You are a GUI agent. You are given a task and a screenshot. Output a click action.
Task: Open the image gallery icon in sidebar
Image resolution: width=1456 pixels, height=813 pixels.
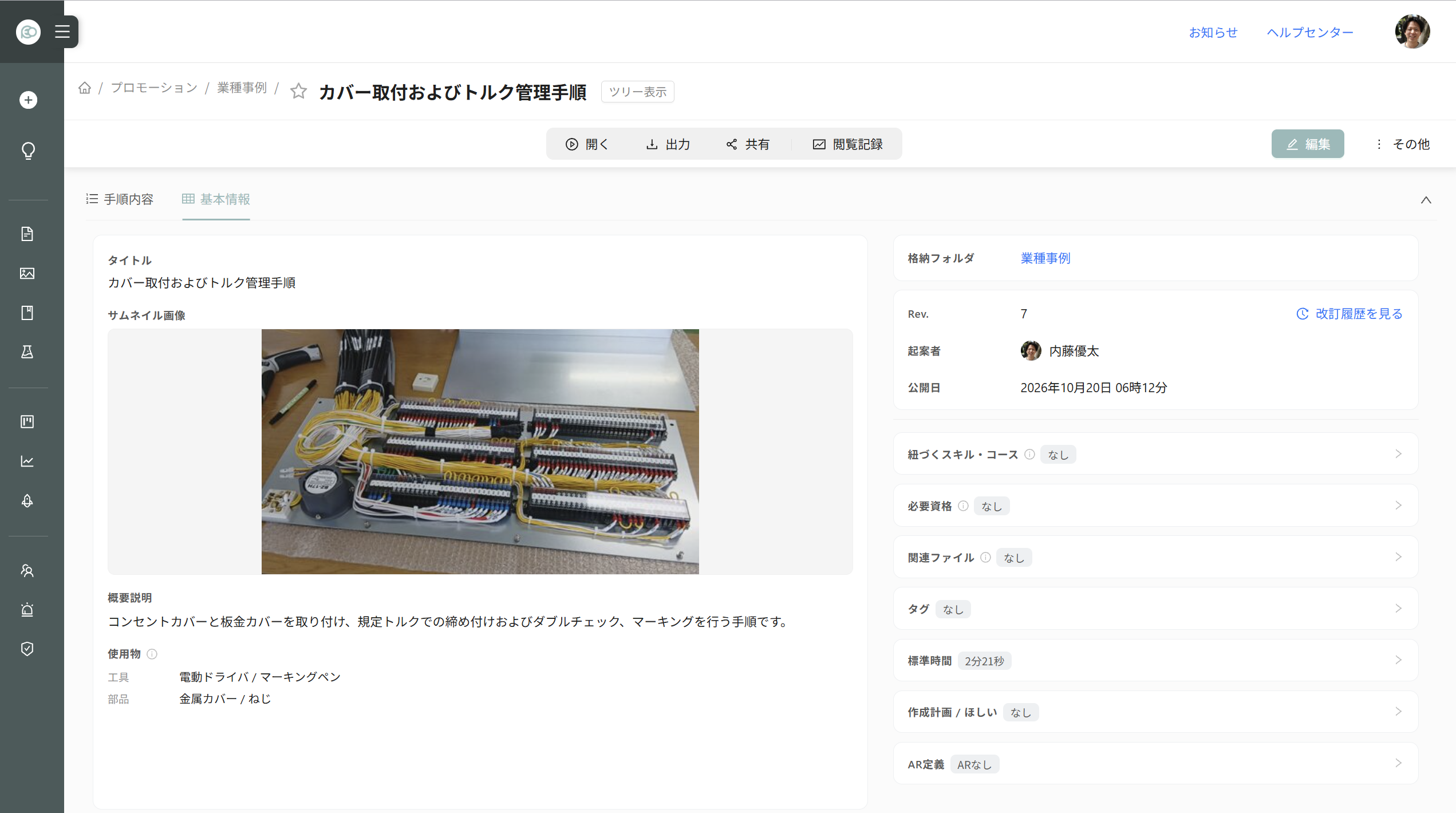coord(27,273)
